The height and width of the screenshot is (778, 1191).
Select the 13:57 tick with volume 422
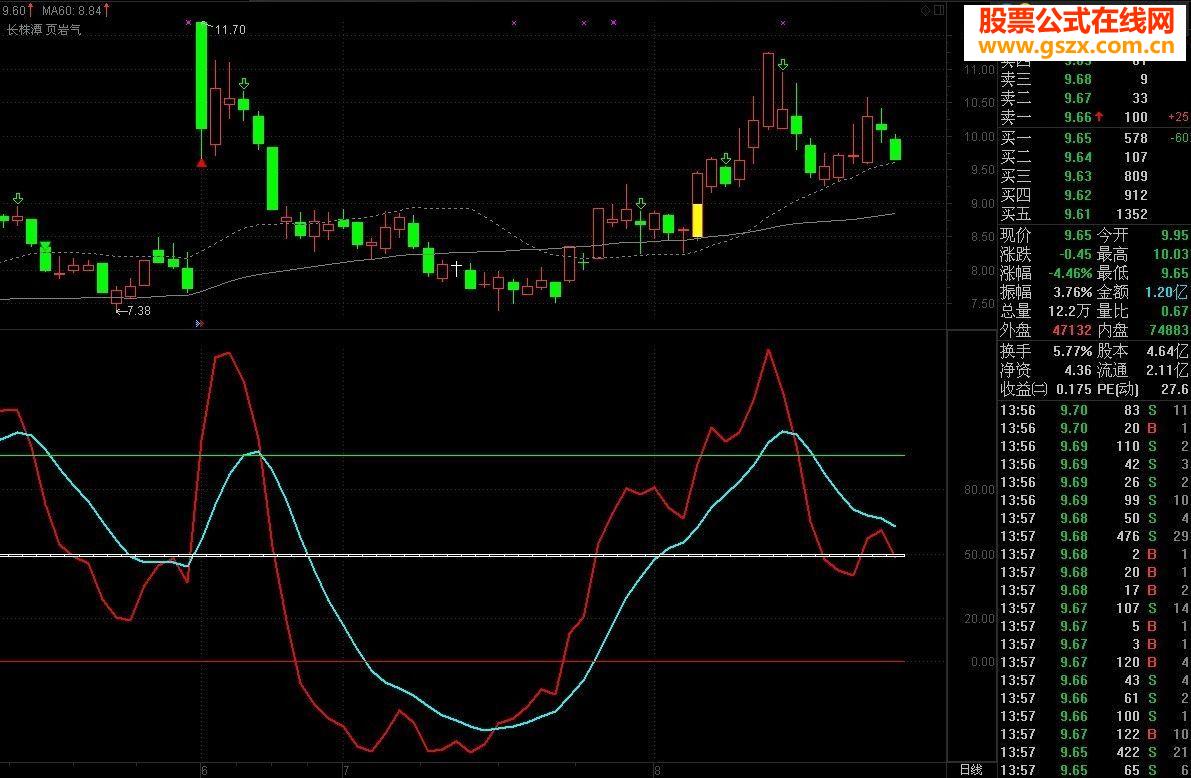[1094, 752]
